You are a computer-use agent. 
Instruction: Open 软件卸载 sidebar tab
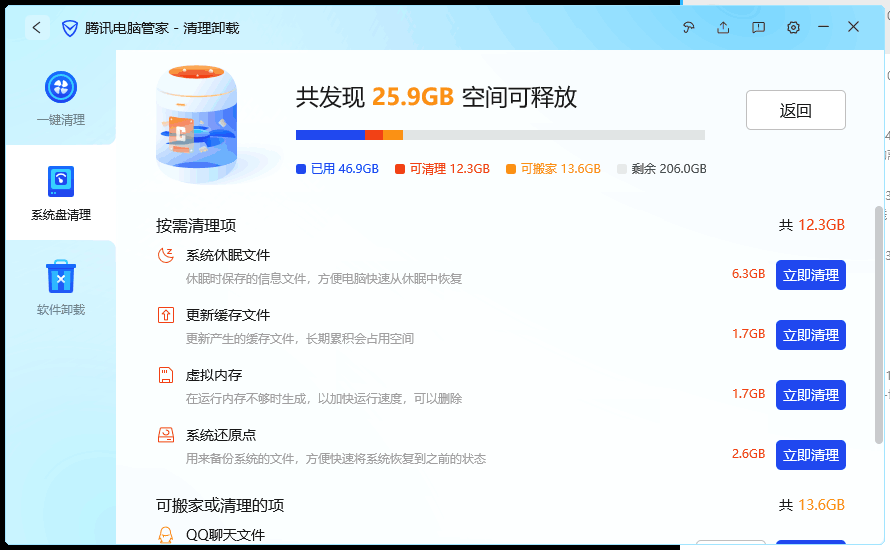click(x=61, y=288)
